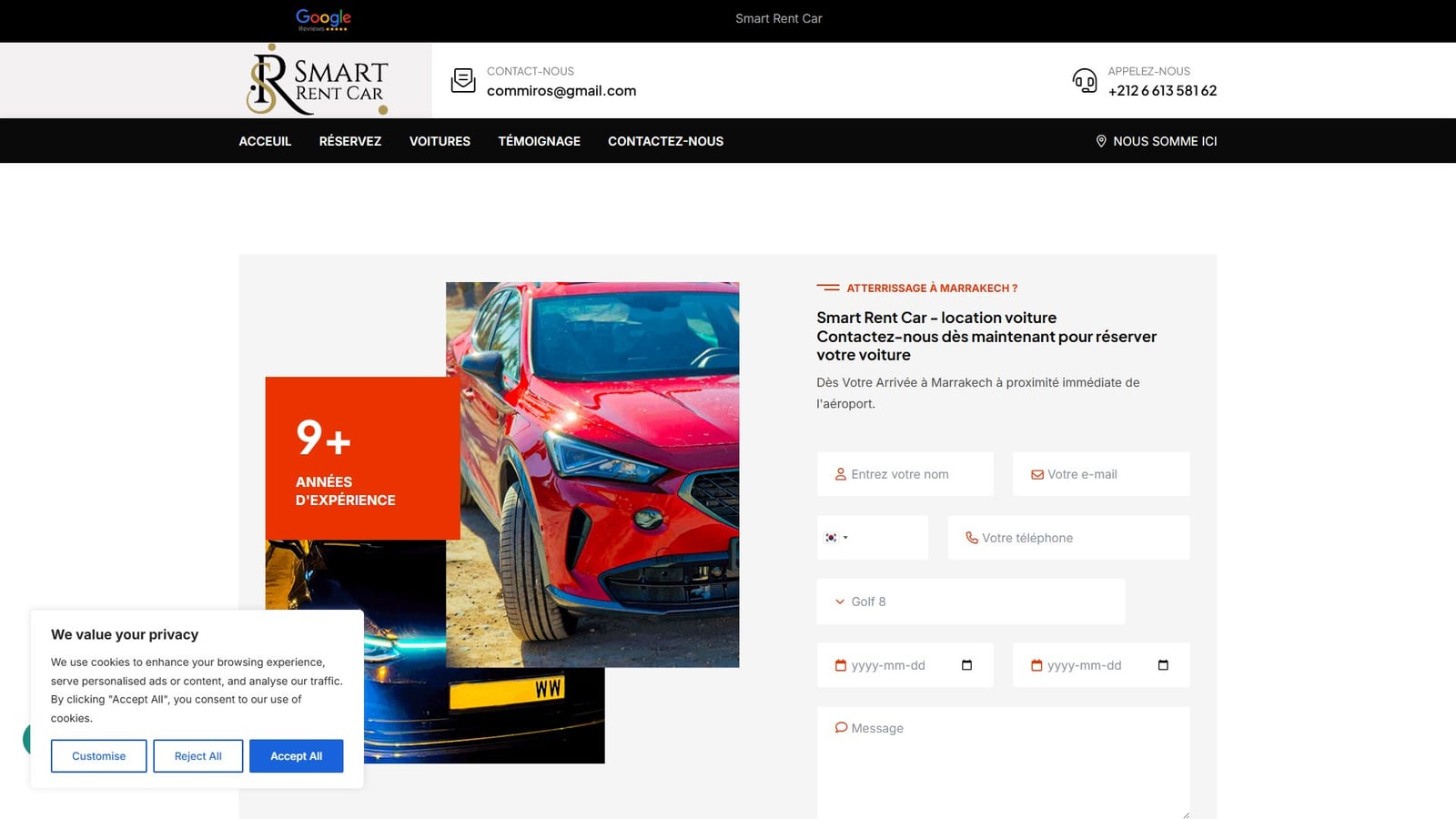
Task: Open the TÉMOIGNAGE menu item
Action: (x=539, y=141)
